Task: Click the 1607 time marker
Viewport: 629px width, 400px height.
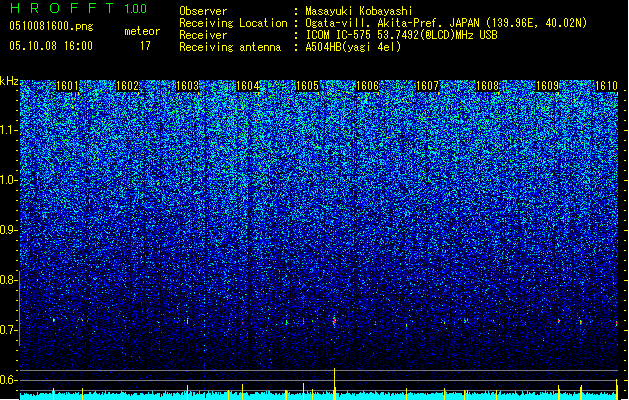Action: pos(427,86)
